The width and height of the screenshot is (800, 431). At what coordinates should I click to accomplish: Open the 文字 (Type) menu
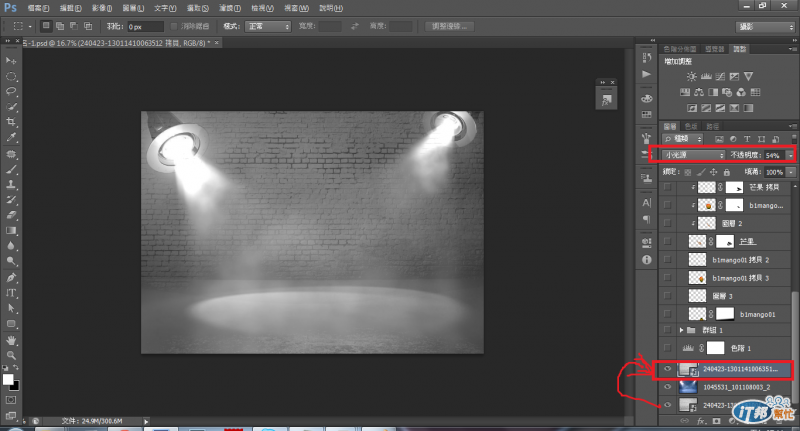pyautogui.click(x=165, y=8)
